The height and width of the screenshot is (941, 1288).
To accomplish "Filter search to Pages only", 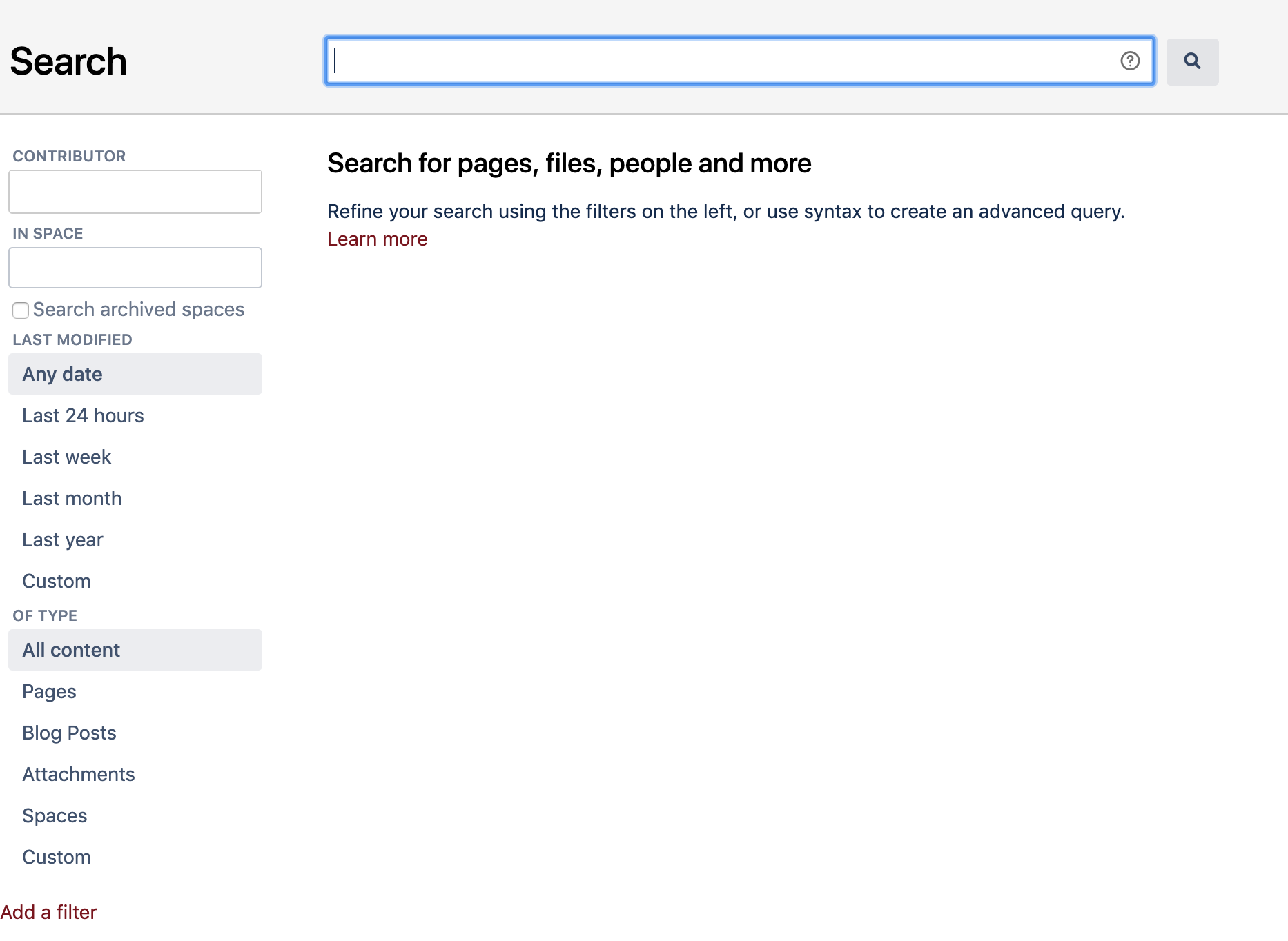I will pos(49,691).
